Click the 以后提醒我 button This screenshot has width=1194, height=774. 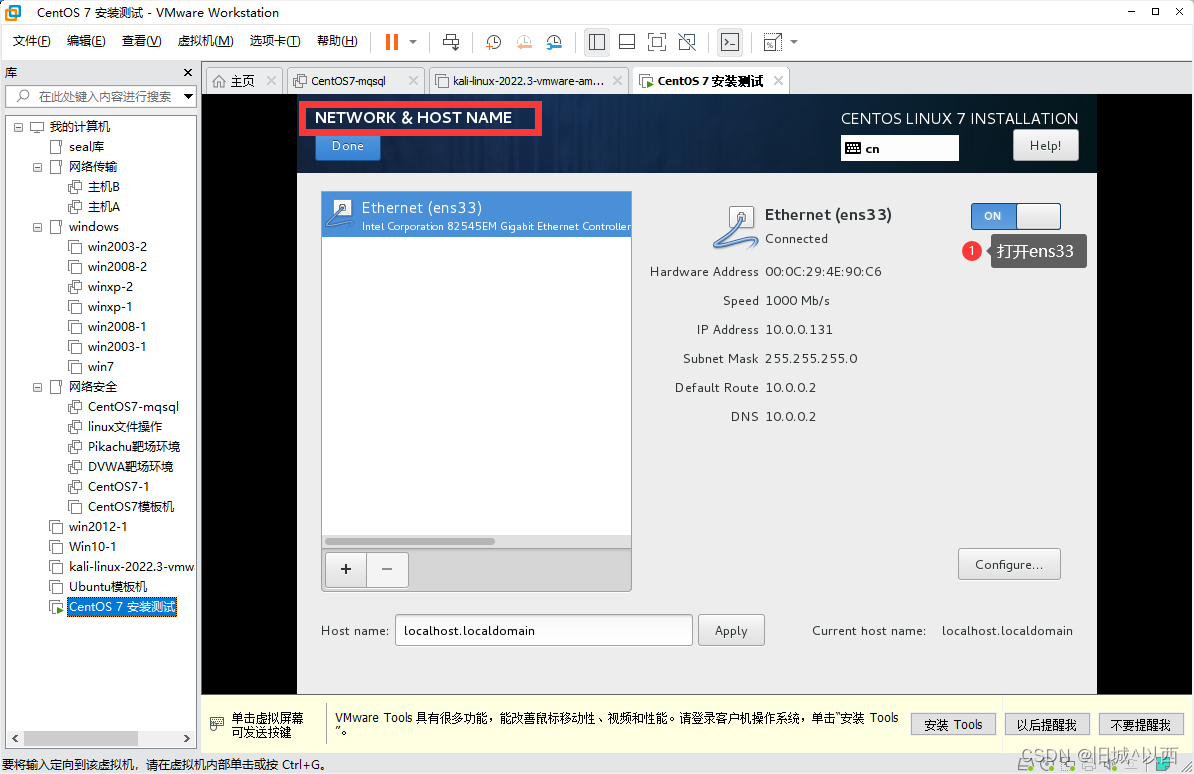(x=1047, y=724)
